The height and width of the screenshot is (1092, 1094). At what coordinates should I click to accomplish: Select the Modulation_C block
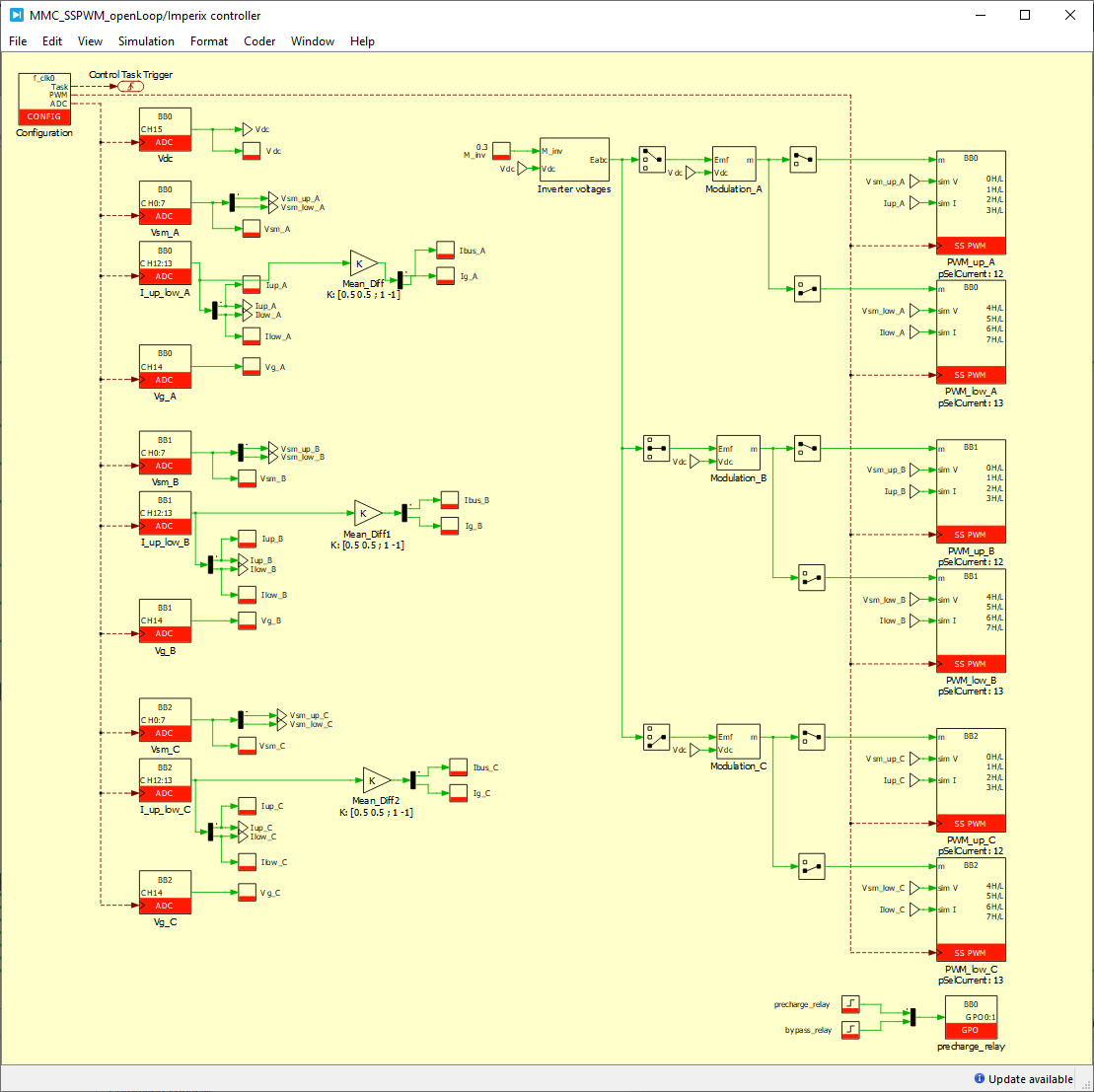pos(738,741)
